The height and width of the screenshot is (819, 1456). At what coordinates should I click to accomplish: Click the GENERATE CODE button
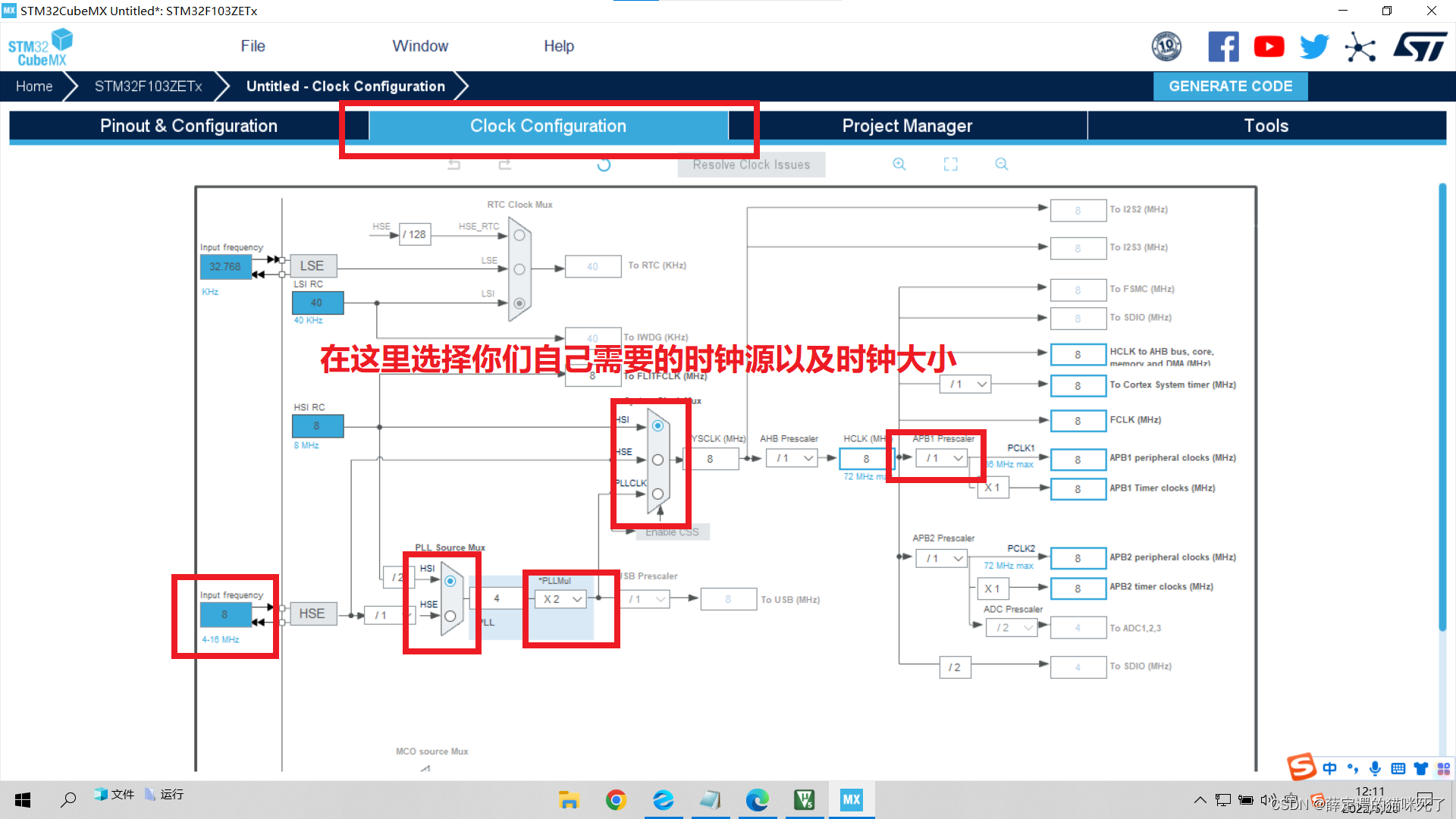tap(1230, 86)
